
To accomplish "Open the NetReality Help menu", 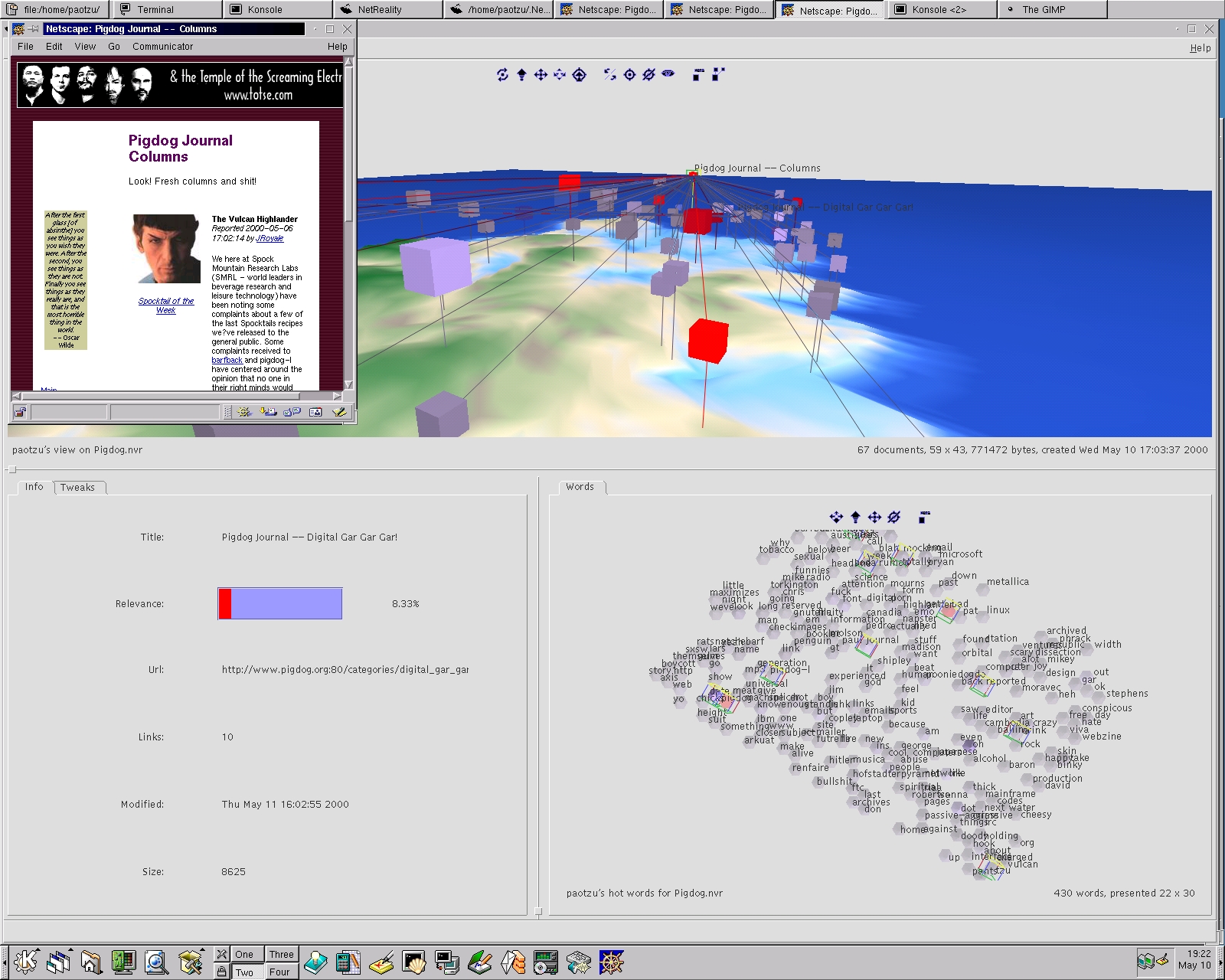I will (x=1200, y=47).
